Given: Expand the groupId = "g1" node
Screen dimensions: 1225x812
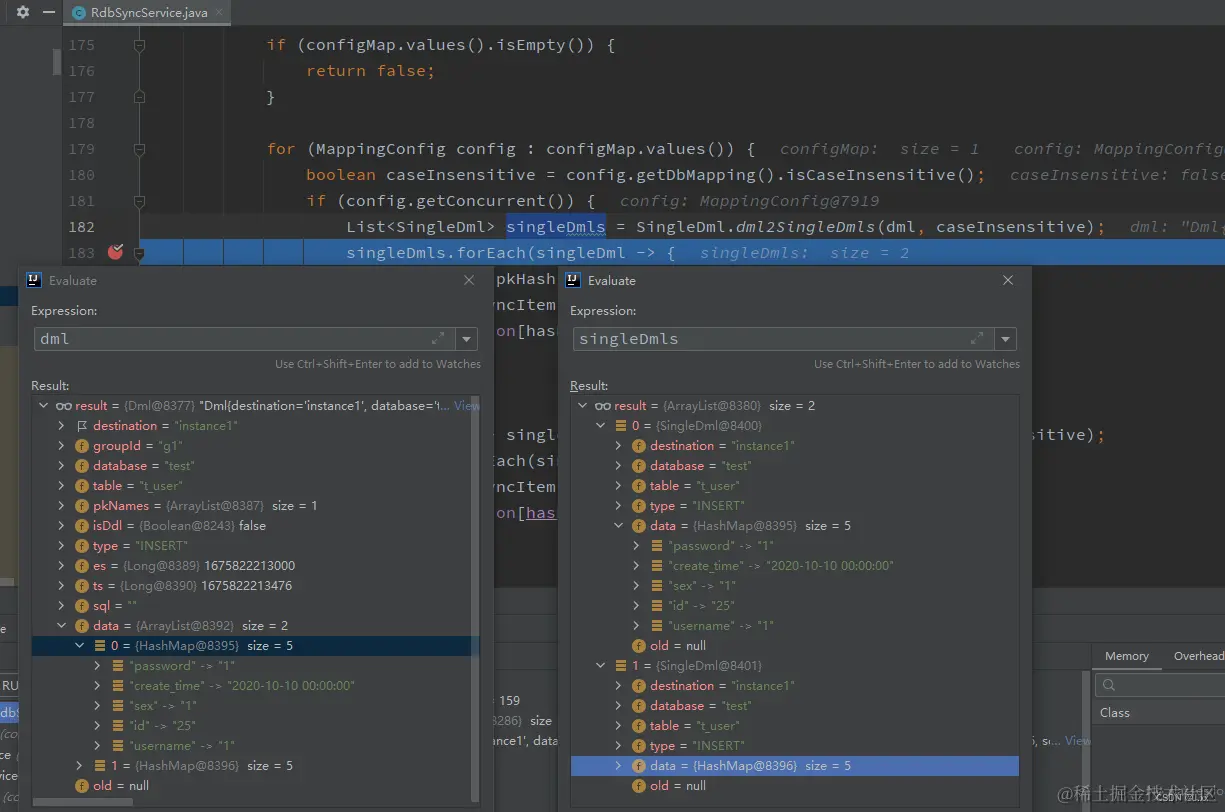Looking at the screenshot, I should tap(63, 446).
